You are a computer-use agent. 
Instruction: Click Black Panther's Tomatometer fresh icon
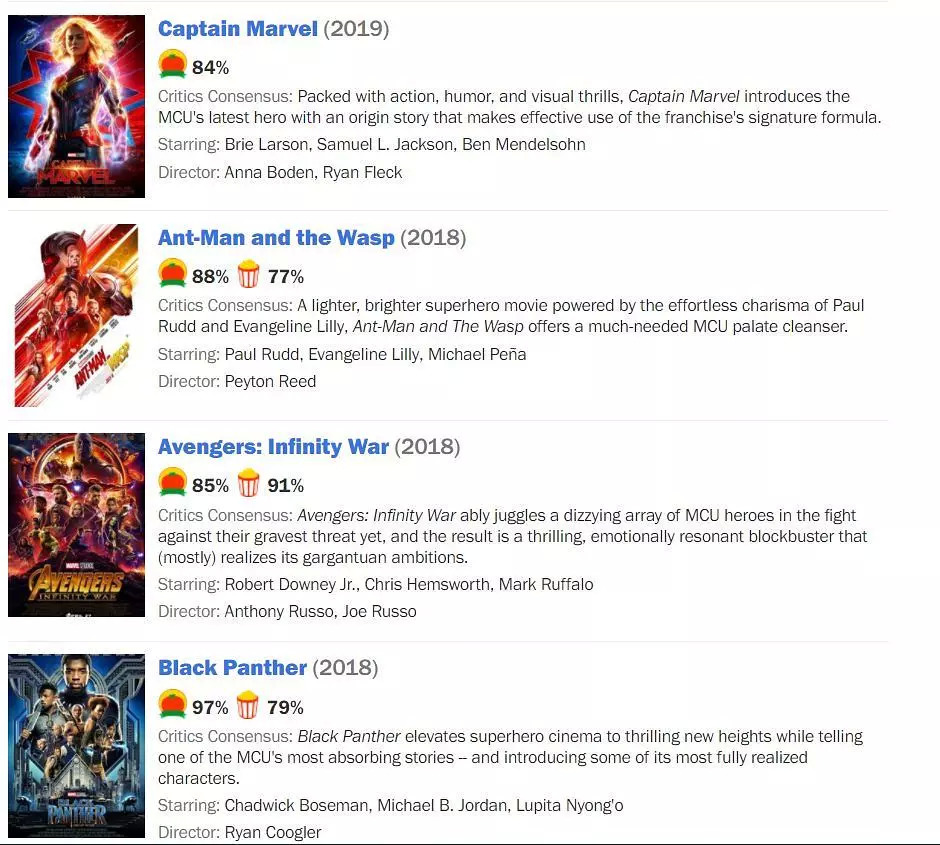coord(173,704)
